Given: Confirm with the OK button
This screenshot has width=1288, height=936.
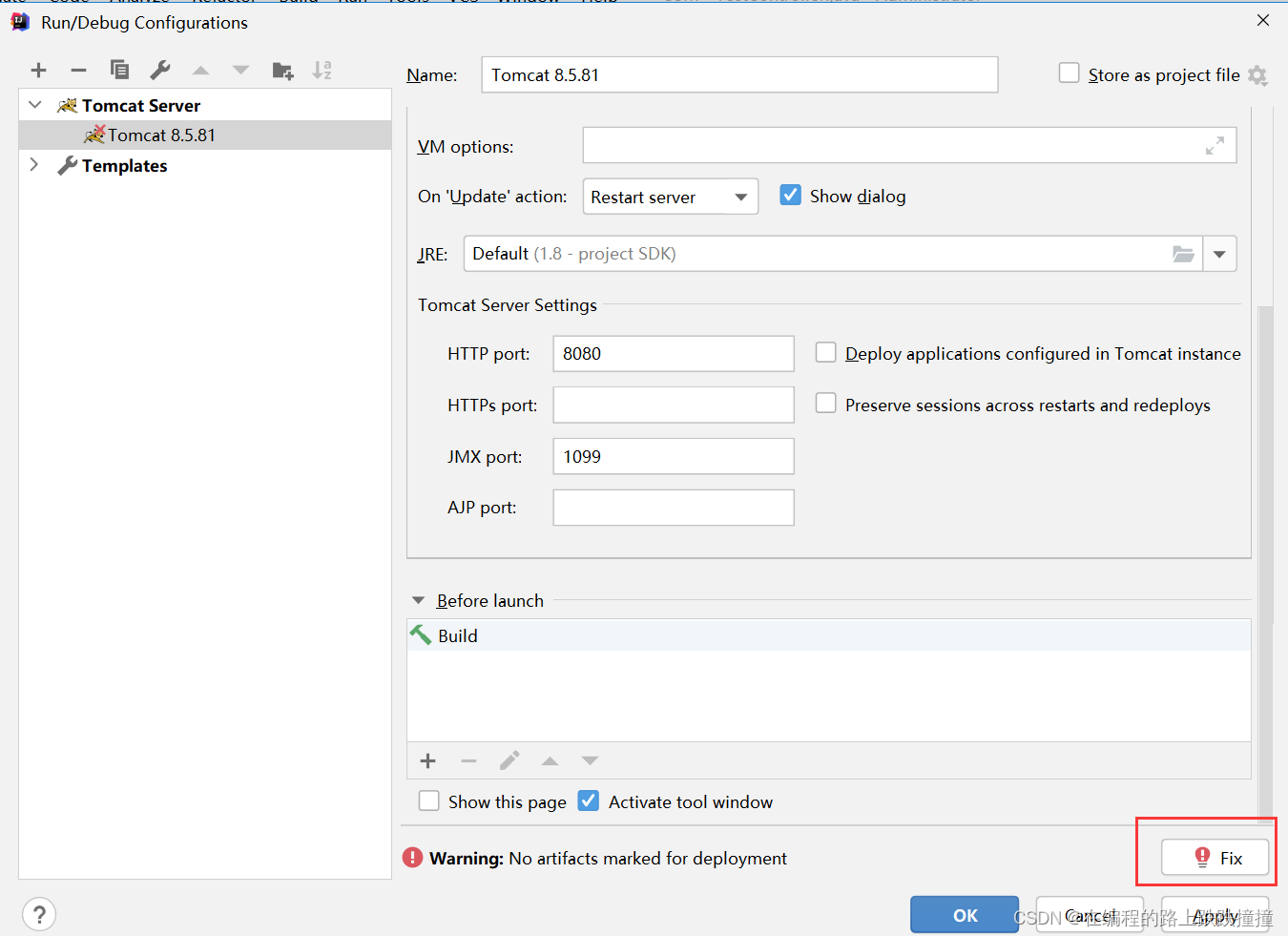Looking at the screenshot, I should click(x=965, y=915).
